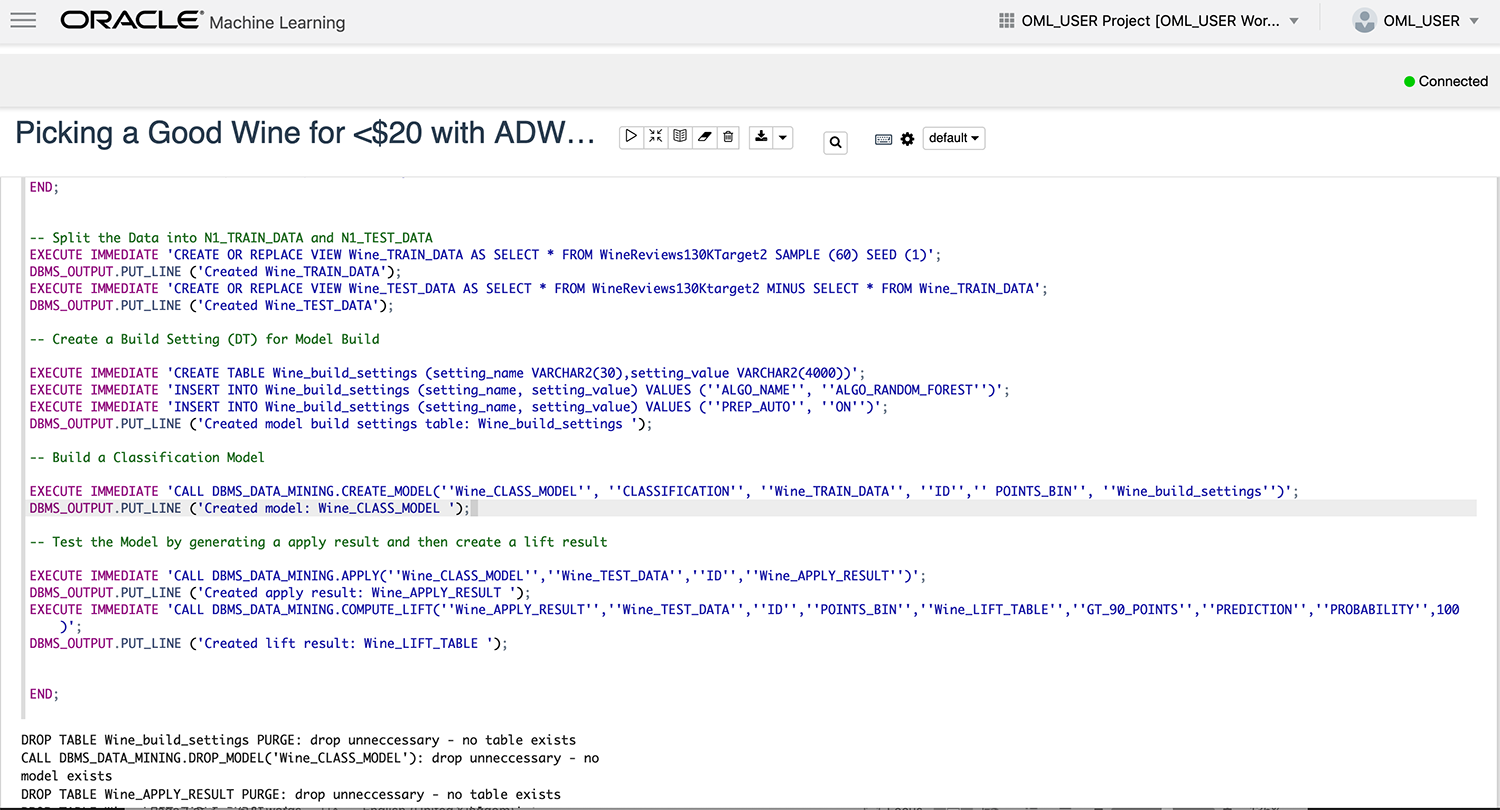Click the Oracle Machine Learning logo

coord(131,19)
